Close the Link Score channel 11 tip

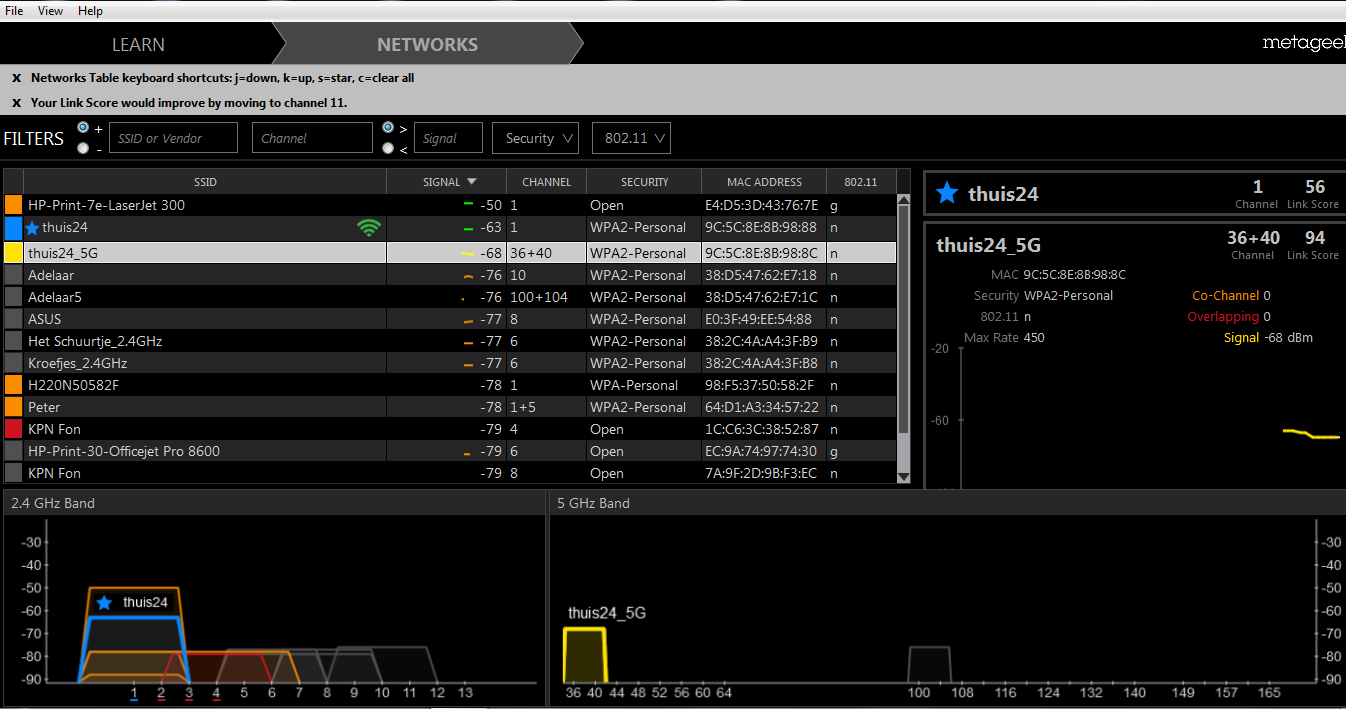click(x=17, y=103)
